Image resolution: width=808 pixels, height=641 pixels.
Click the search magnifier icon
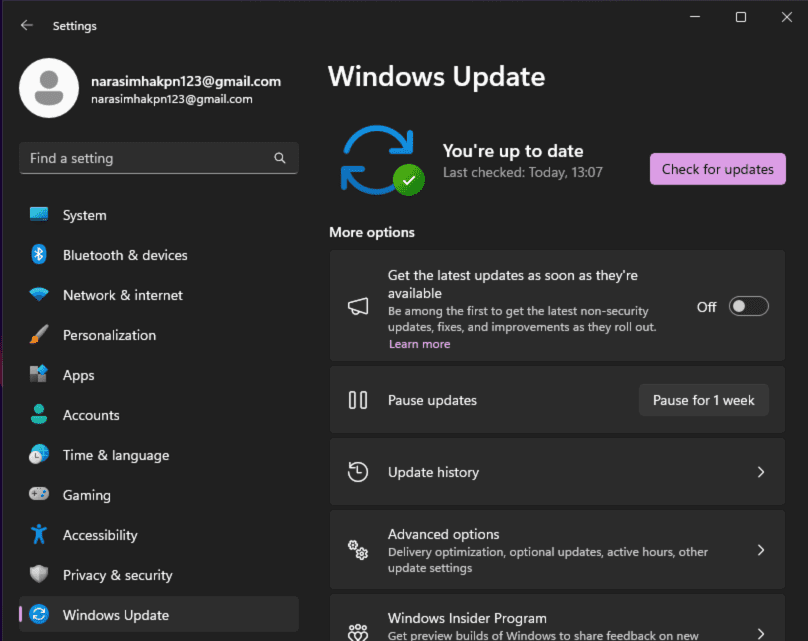tap(280, 158)
